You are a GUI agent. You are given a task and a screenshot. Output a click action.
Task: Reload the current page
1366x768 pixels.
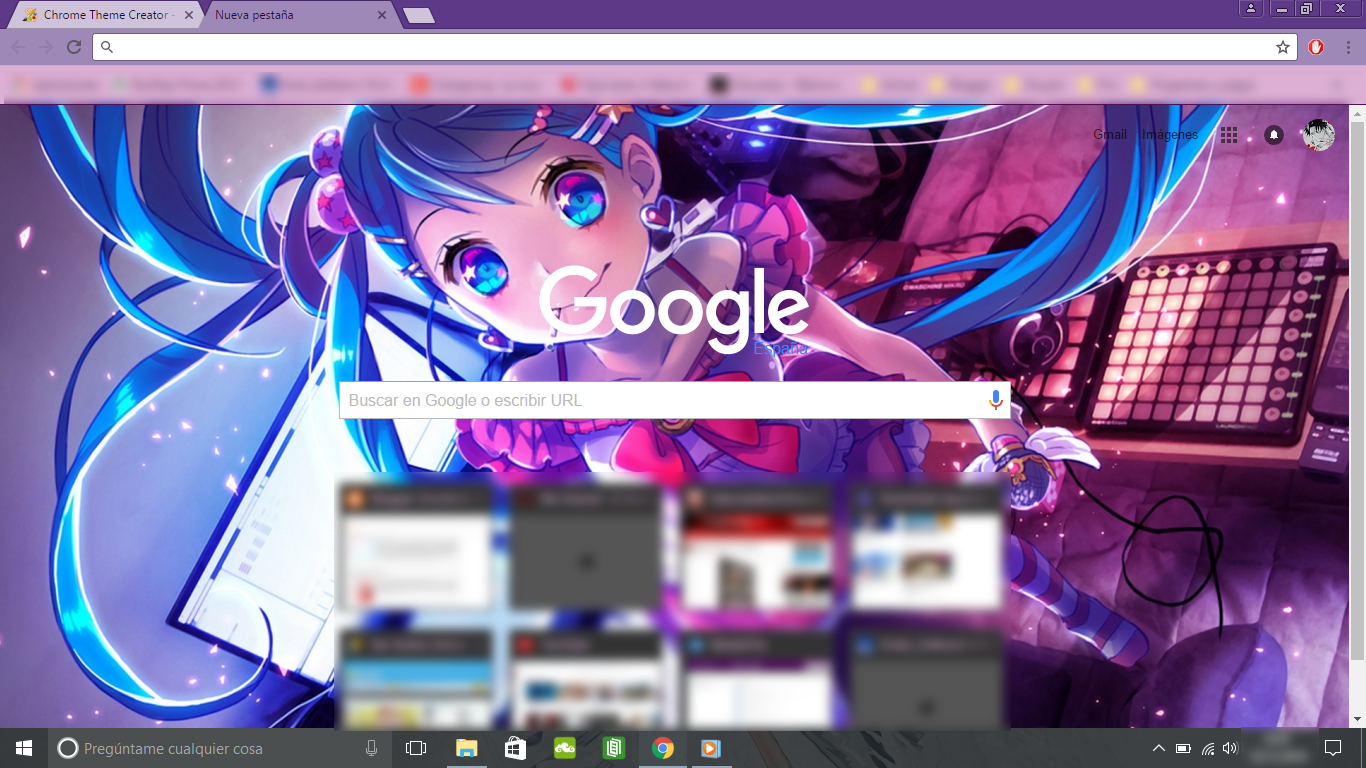74,47
